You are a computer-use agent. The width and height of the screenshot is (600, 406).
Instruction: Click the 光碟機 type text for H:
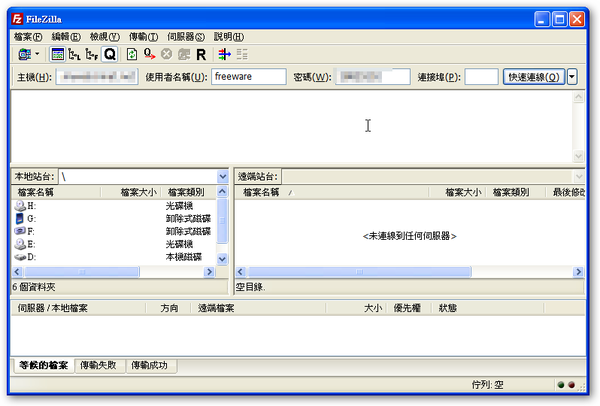tap(179, 206)
